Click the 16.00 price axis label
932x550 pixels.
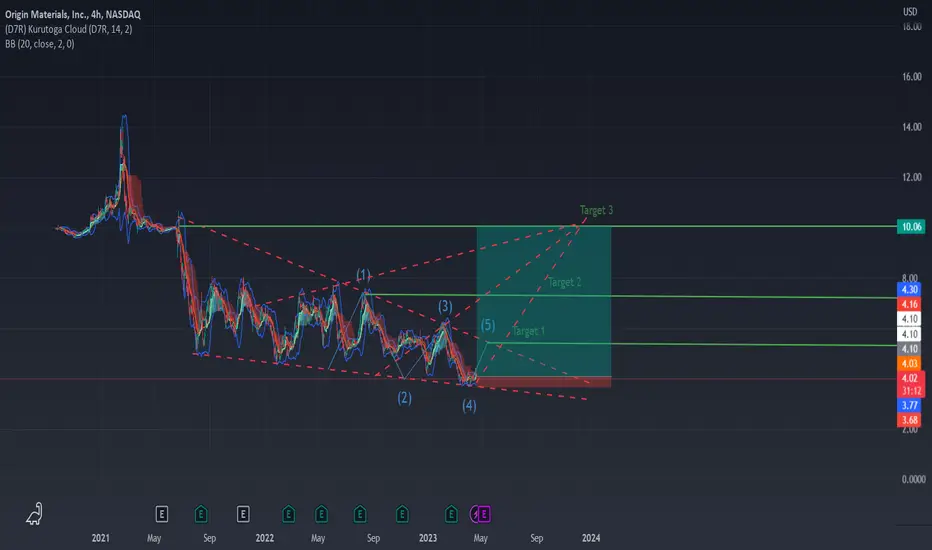click(912, 77)
